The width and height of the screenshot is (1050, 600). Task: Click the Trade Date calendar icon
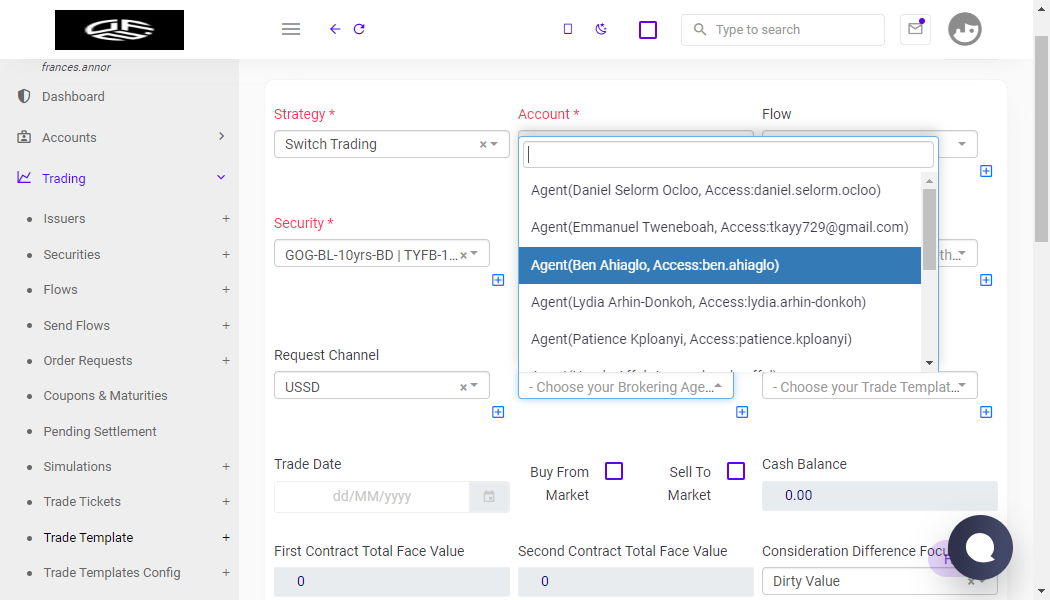pyautogui.click(x=489, y=496)
